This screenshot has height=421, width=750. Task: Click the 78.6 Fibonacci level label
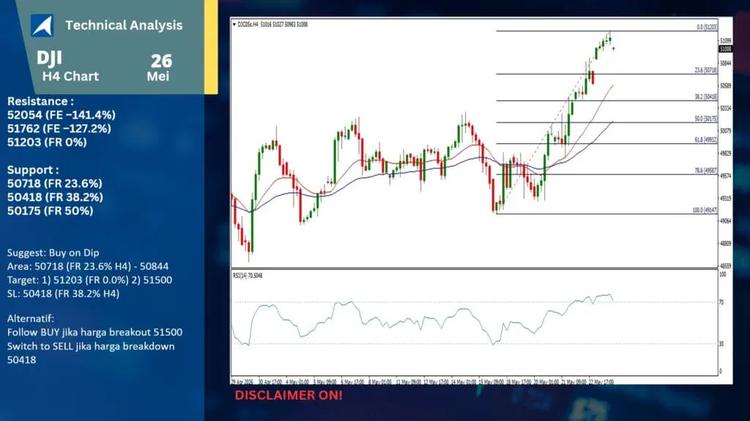[x=706, y=171]
